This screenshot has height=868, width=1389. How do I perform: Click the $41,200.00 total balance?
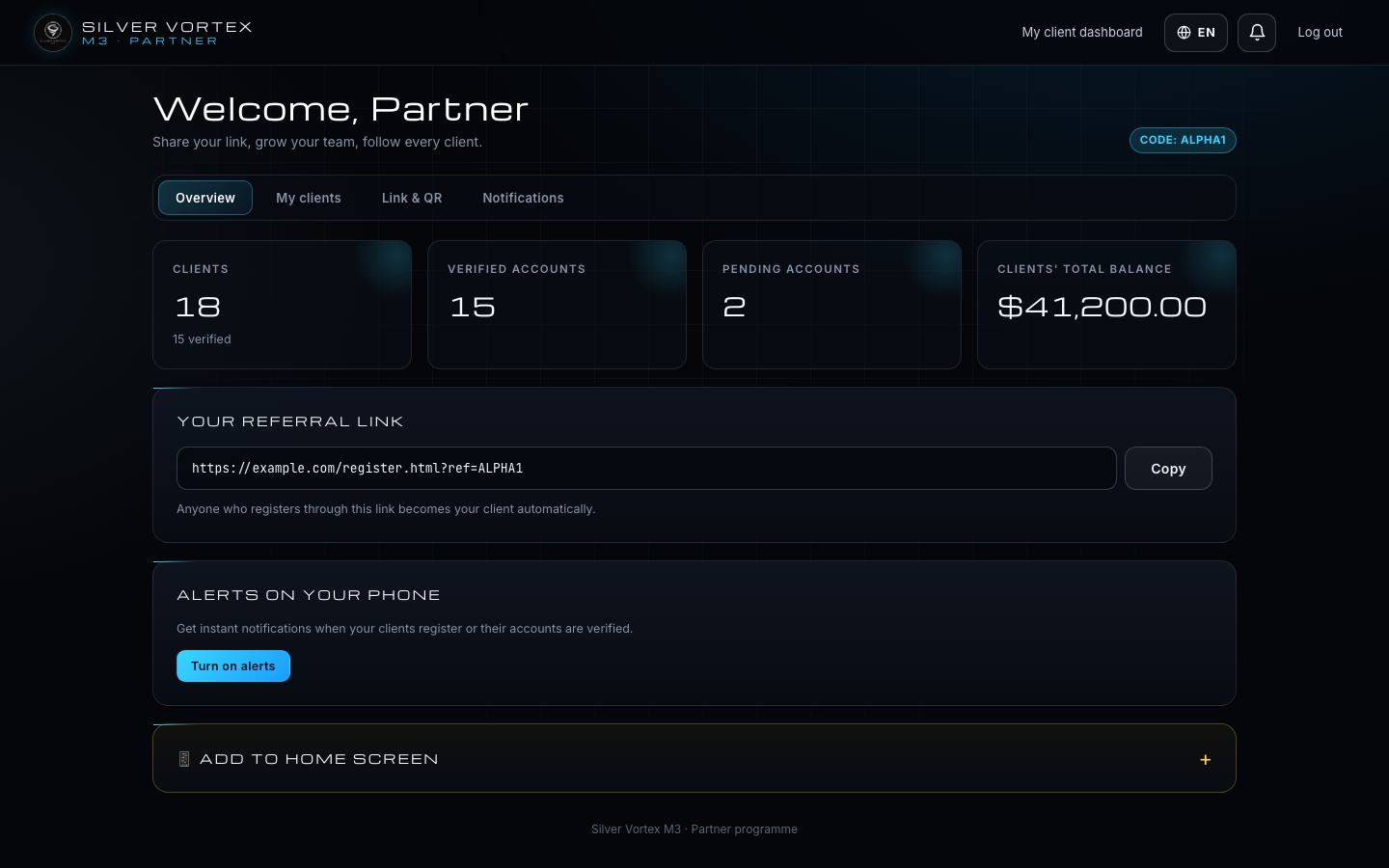tap(1102, 307)
